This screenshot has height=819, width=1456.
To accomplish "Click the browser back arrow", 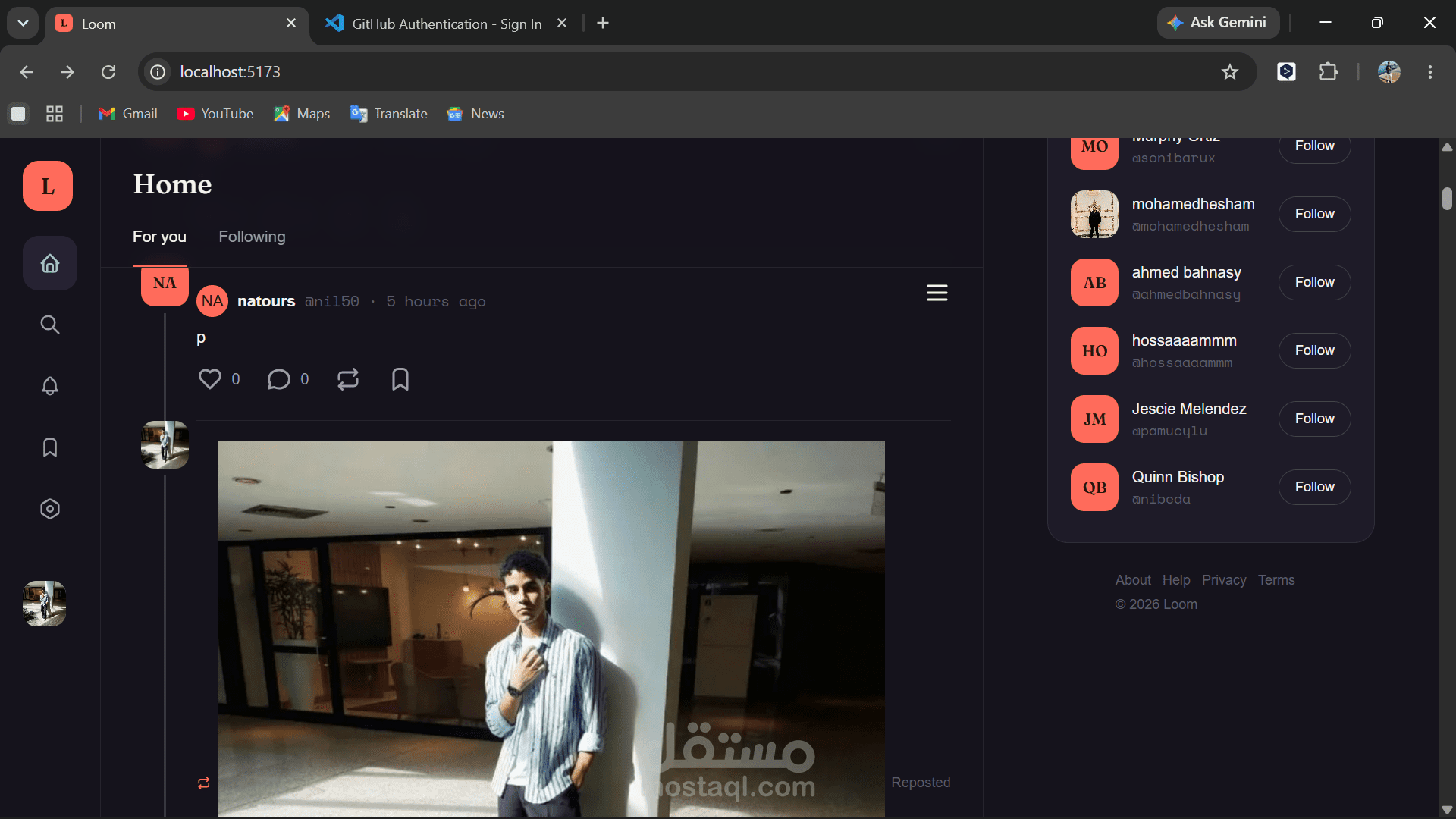I will pyautogui.click(x=27, y=72).
